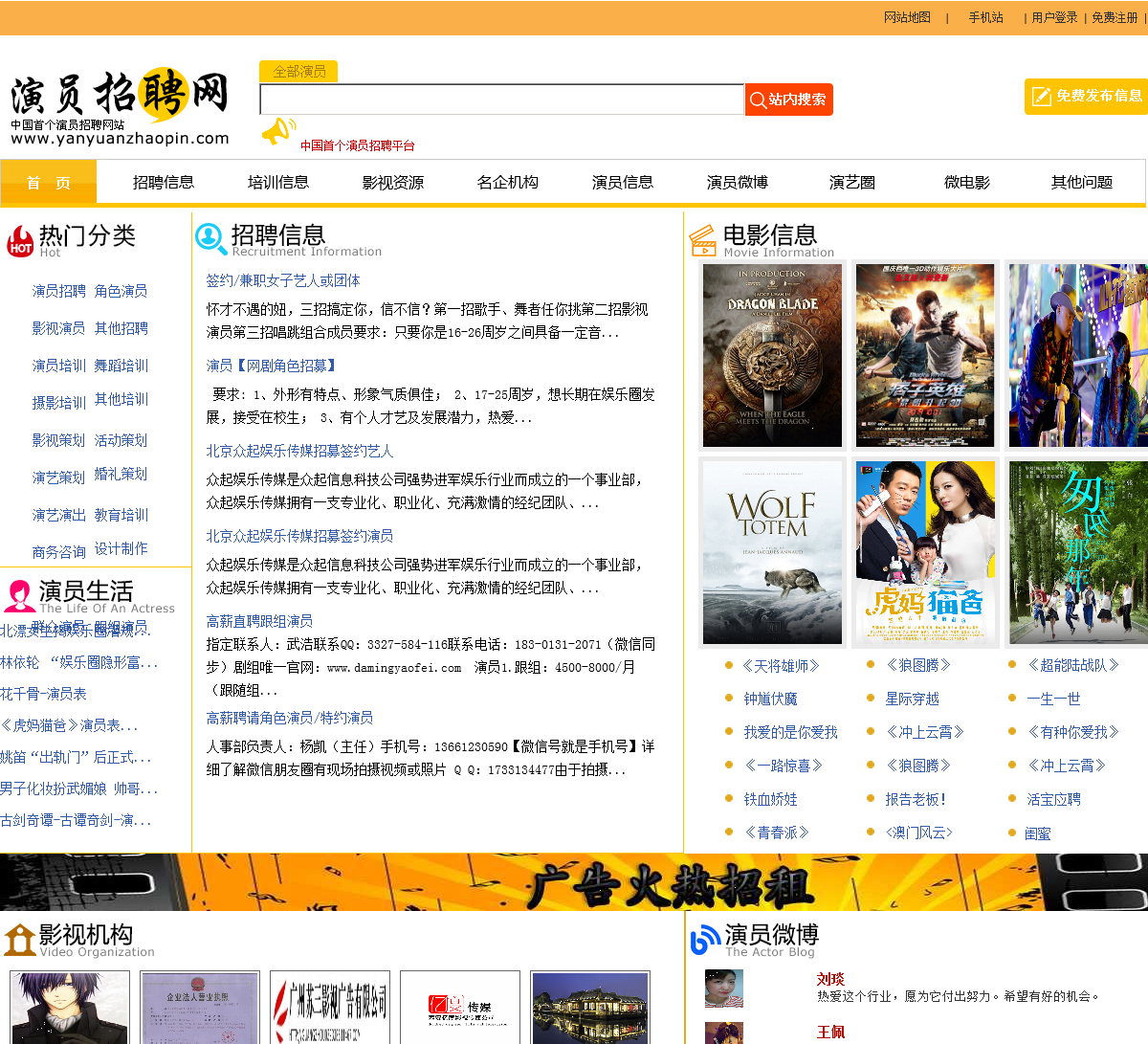Viewport: 1148px width, 1044px height.
Task: Click the brown 影视机构 house icon
Action: coord(19,940)
